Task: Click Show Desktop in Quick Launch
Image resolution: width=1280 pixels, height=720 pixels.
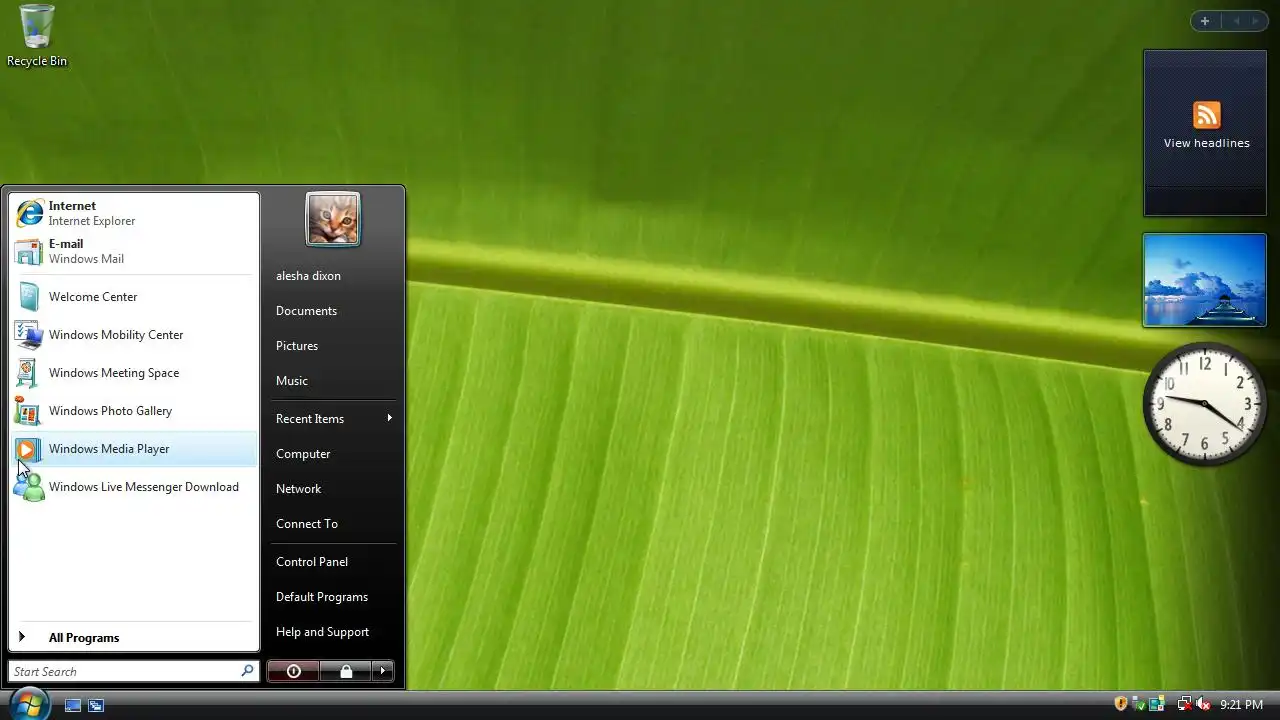Action: click(x=73, y=705)
